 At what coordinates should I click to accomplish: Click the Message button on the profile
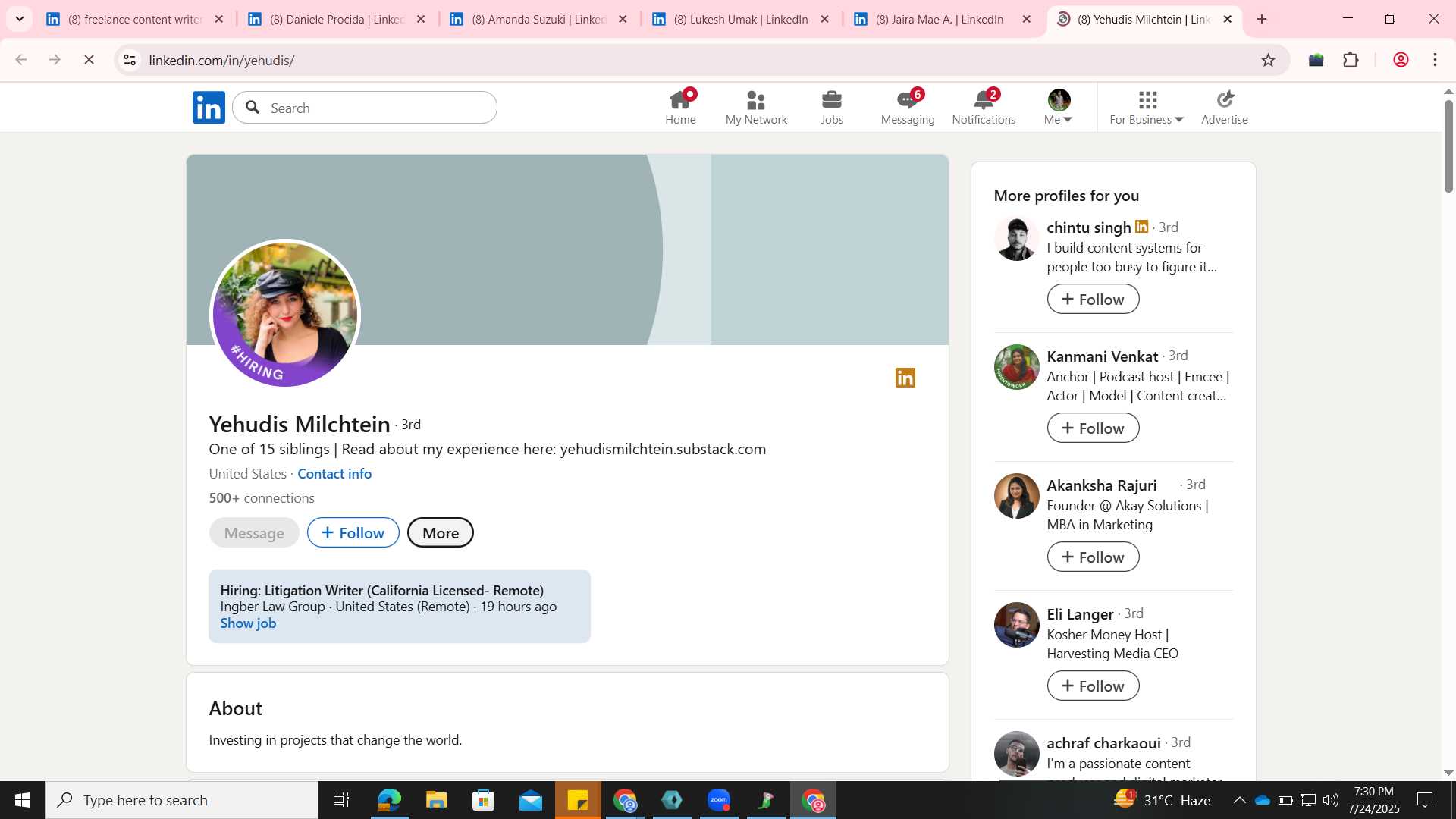254,532
